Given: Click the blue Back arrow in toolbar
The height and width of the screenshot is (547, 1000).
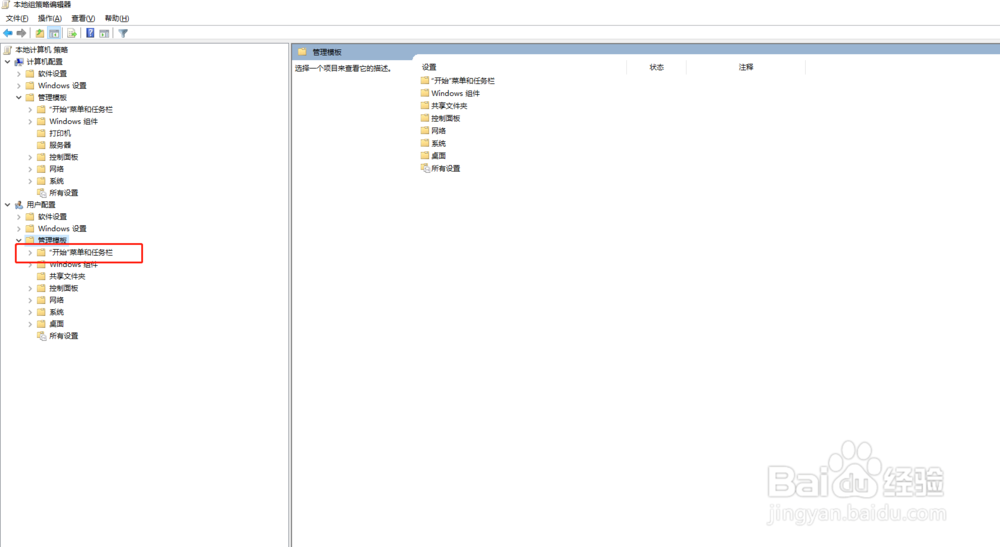Looking at the screenshot, I should pyautogui.click(x=8, y=33).
